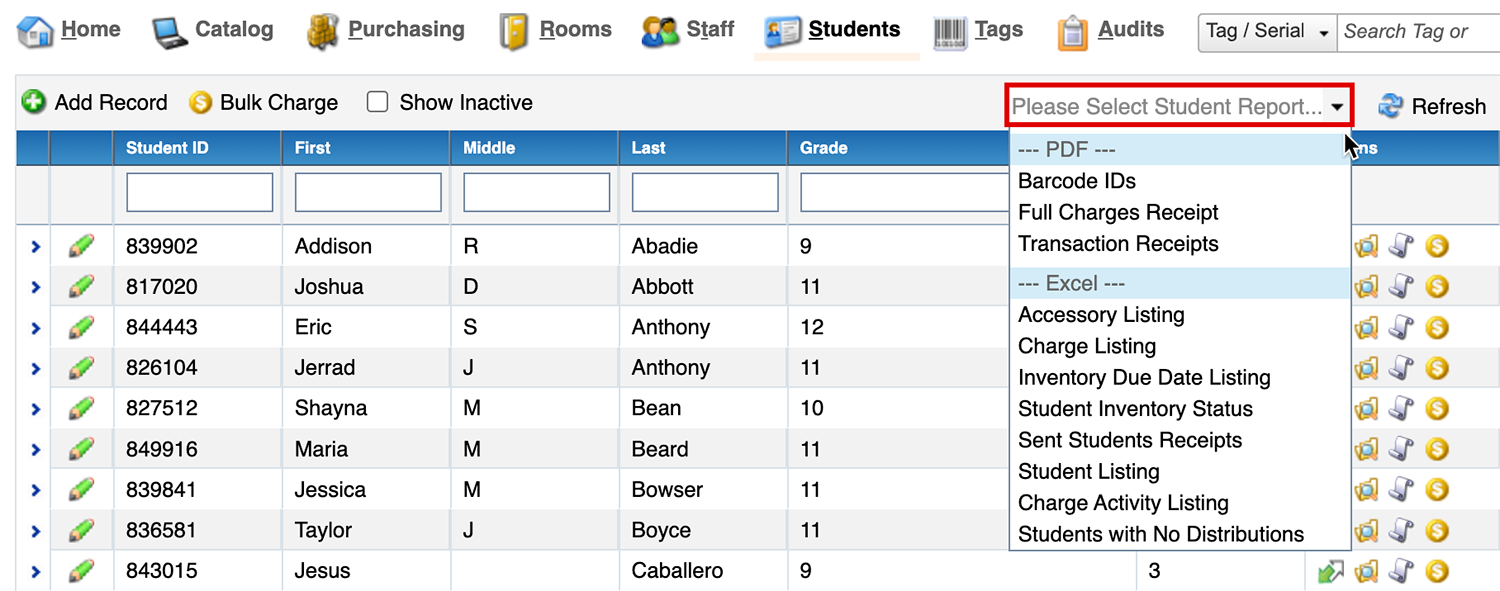Click the Last name filter input field
The width and height of the screenshot is (1500, 591).
704,192
